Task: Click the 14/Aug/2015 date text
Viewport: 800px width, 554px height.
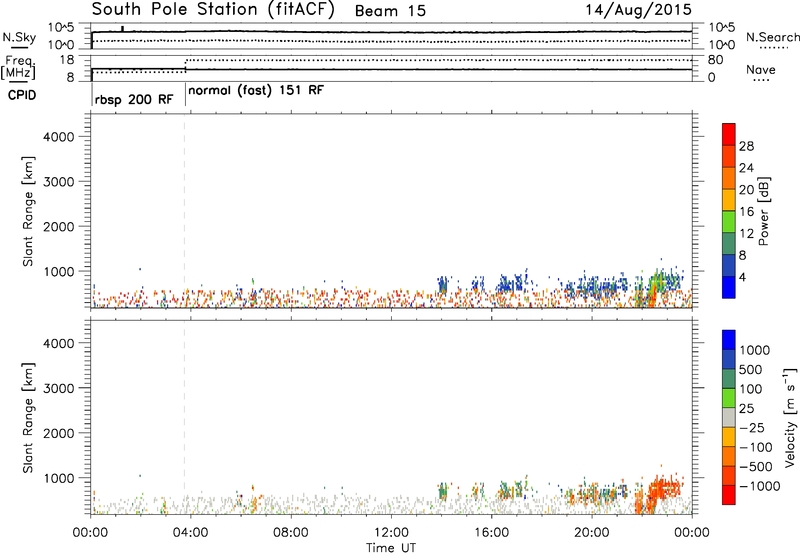Action: [638, 10]
